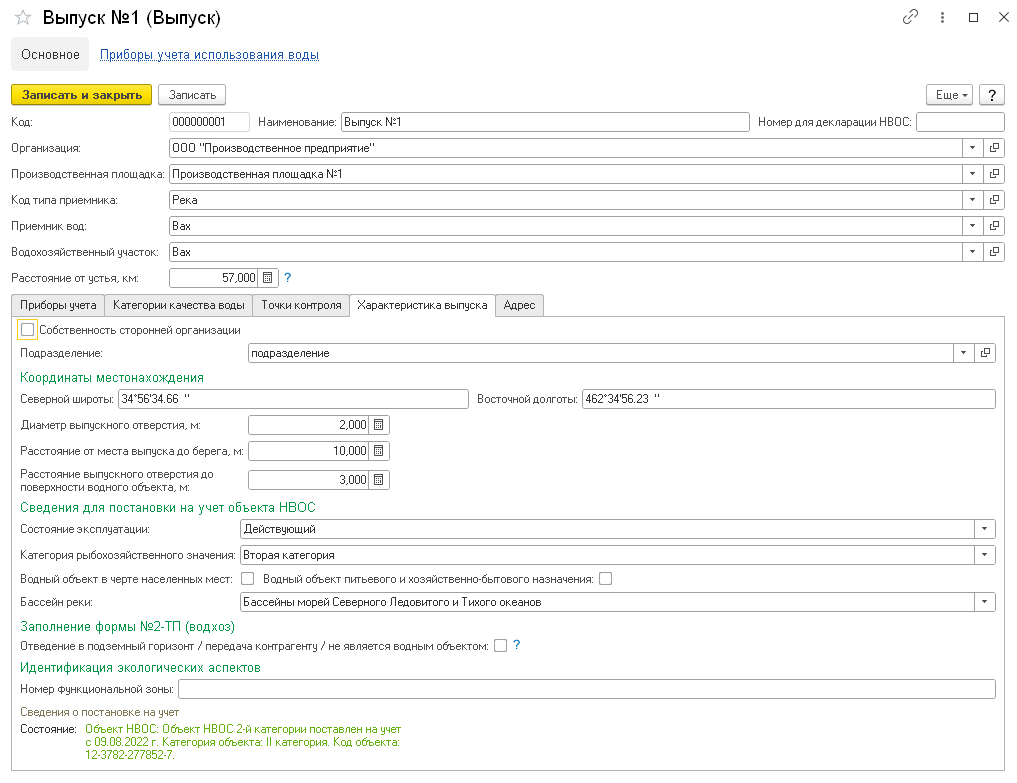The width and height of the screenshot is (1017, 783).
Task: Open the three-dot window options menu
Action: click(x=942, y=18)
